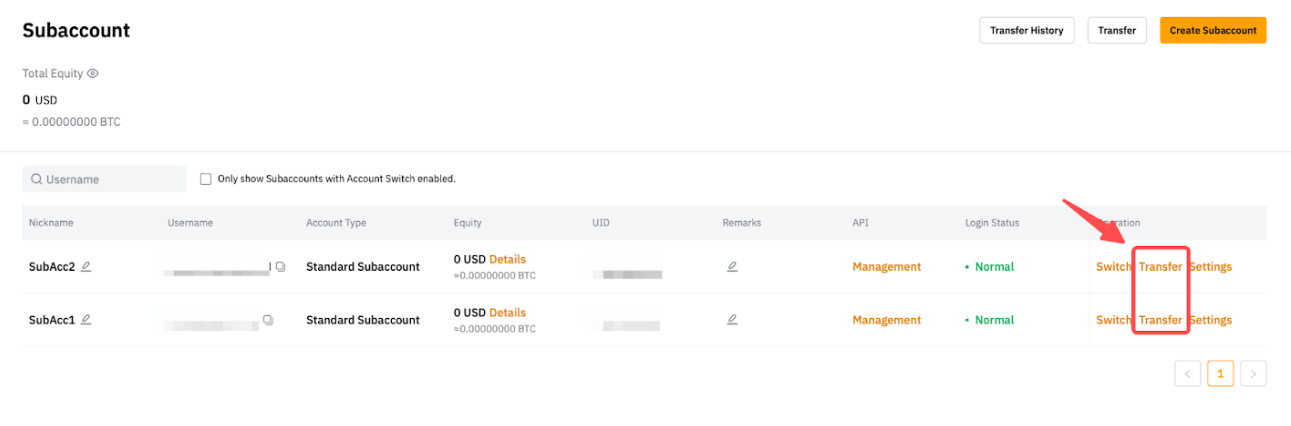1291x426 pixels.
Task: Go to next page arrow
Action: pyautogui.click(x=1253, y=374)
